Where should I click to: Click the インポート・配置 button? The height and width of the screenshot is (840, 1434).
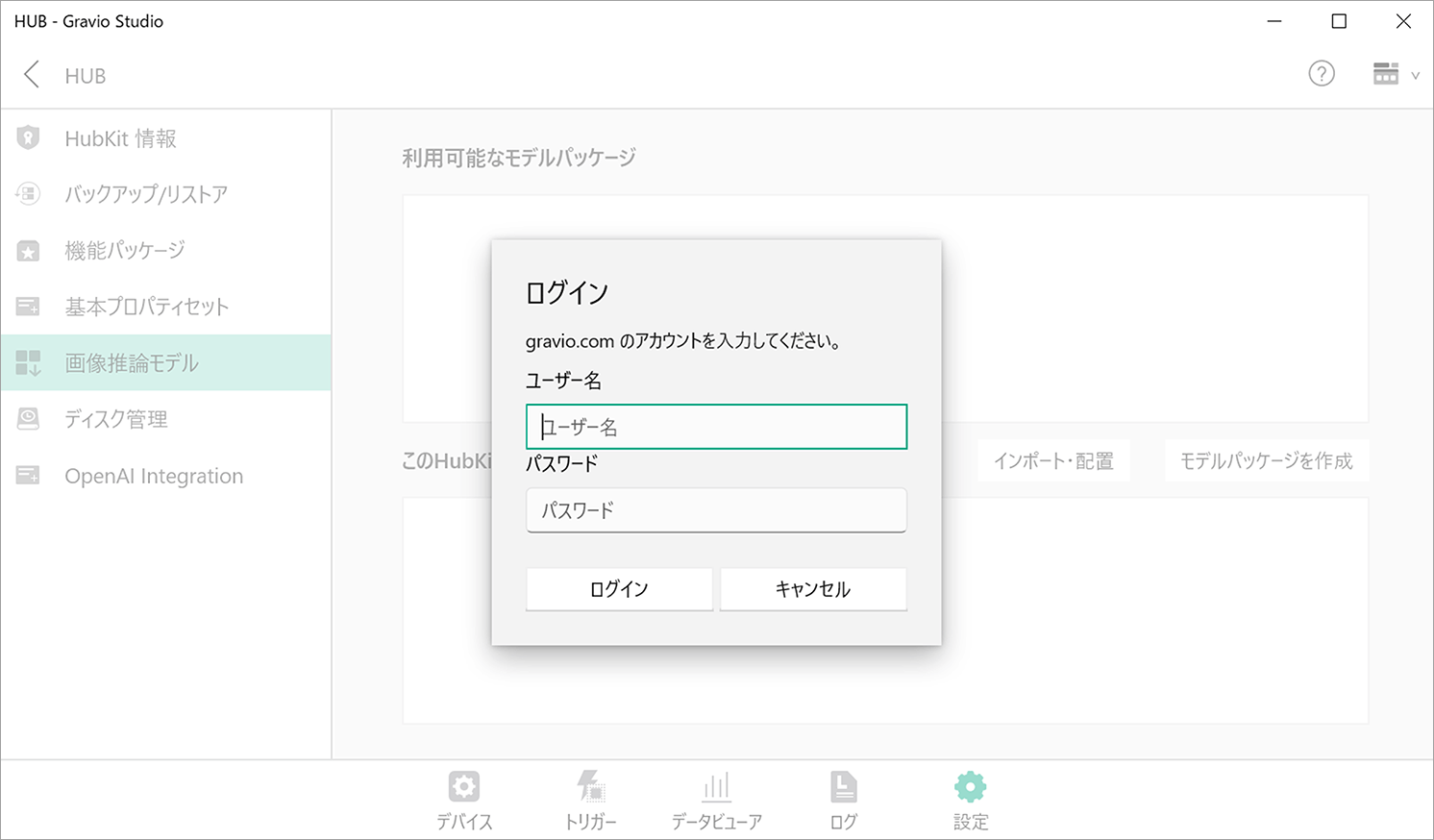click(1053, 461)
